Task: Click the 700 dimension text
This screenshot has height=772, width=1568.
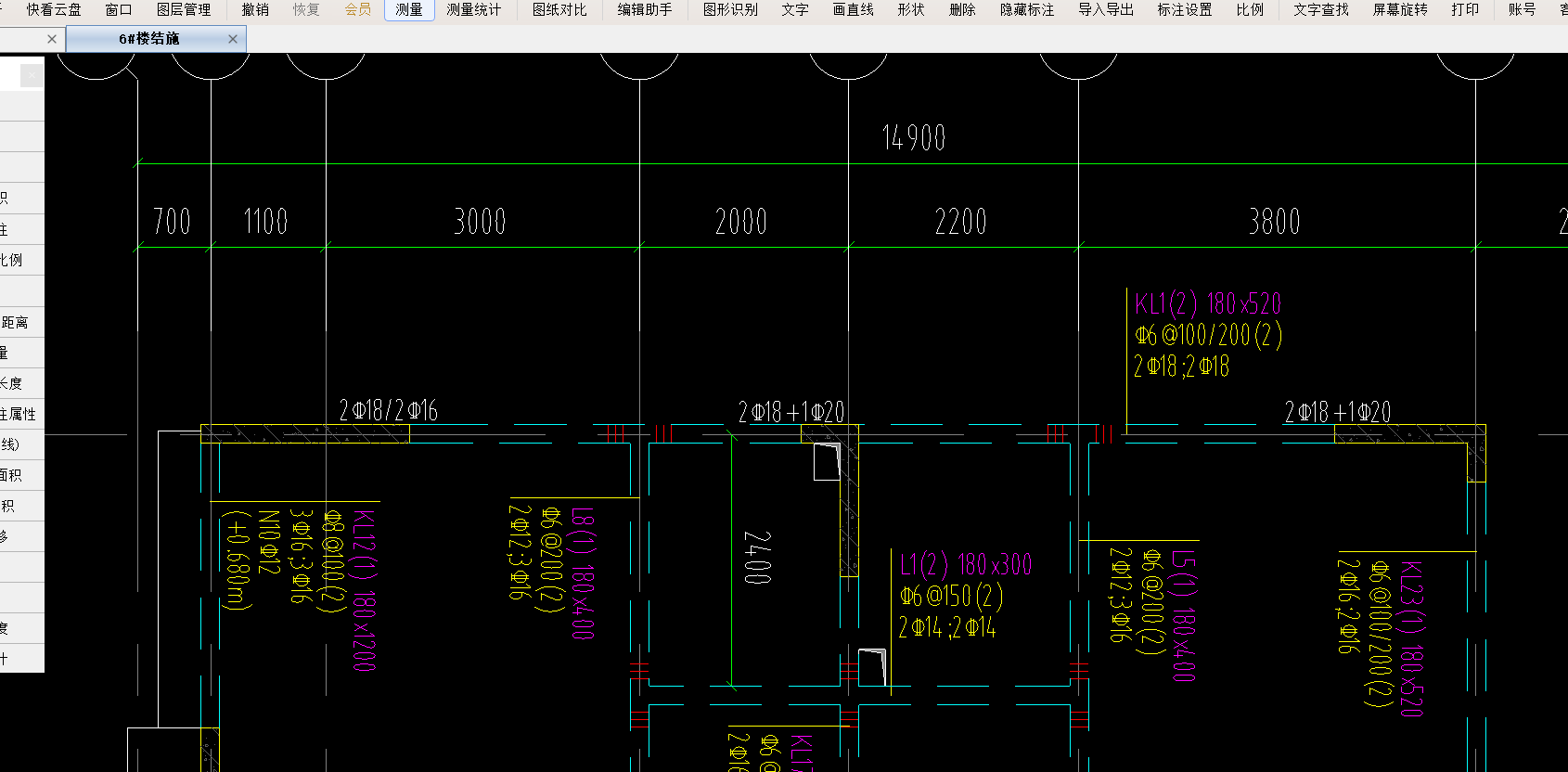Action: coord(172,221)
